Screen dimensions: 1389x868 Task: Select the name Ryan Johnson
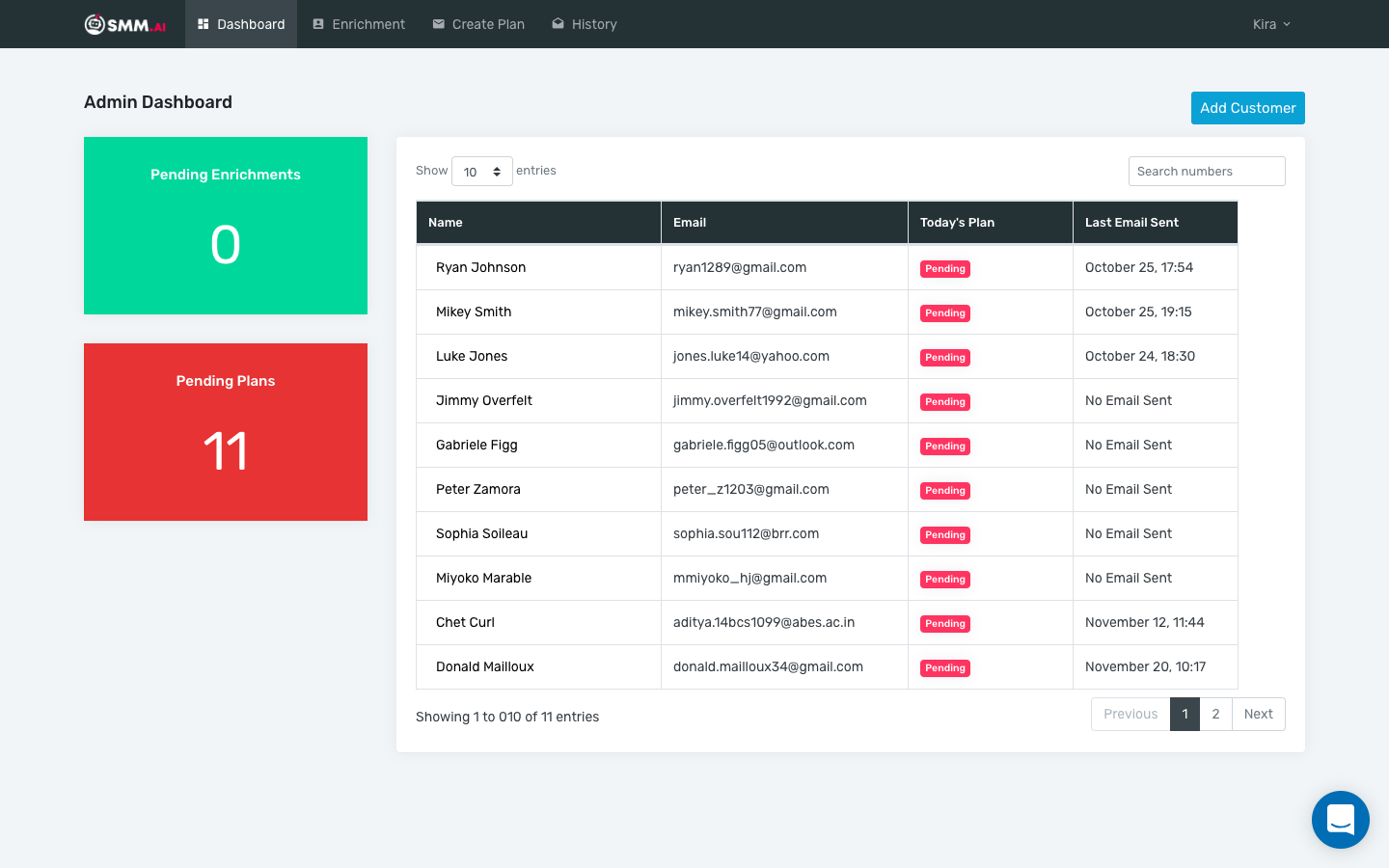[x=480, y=267]
